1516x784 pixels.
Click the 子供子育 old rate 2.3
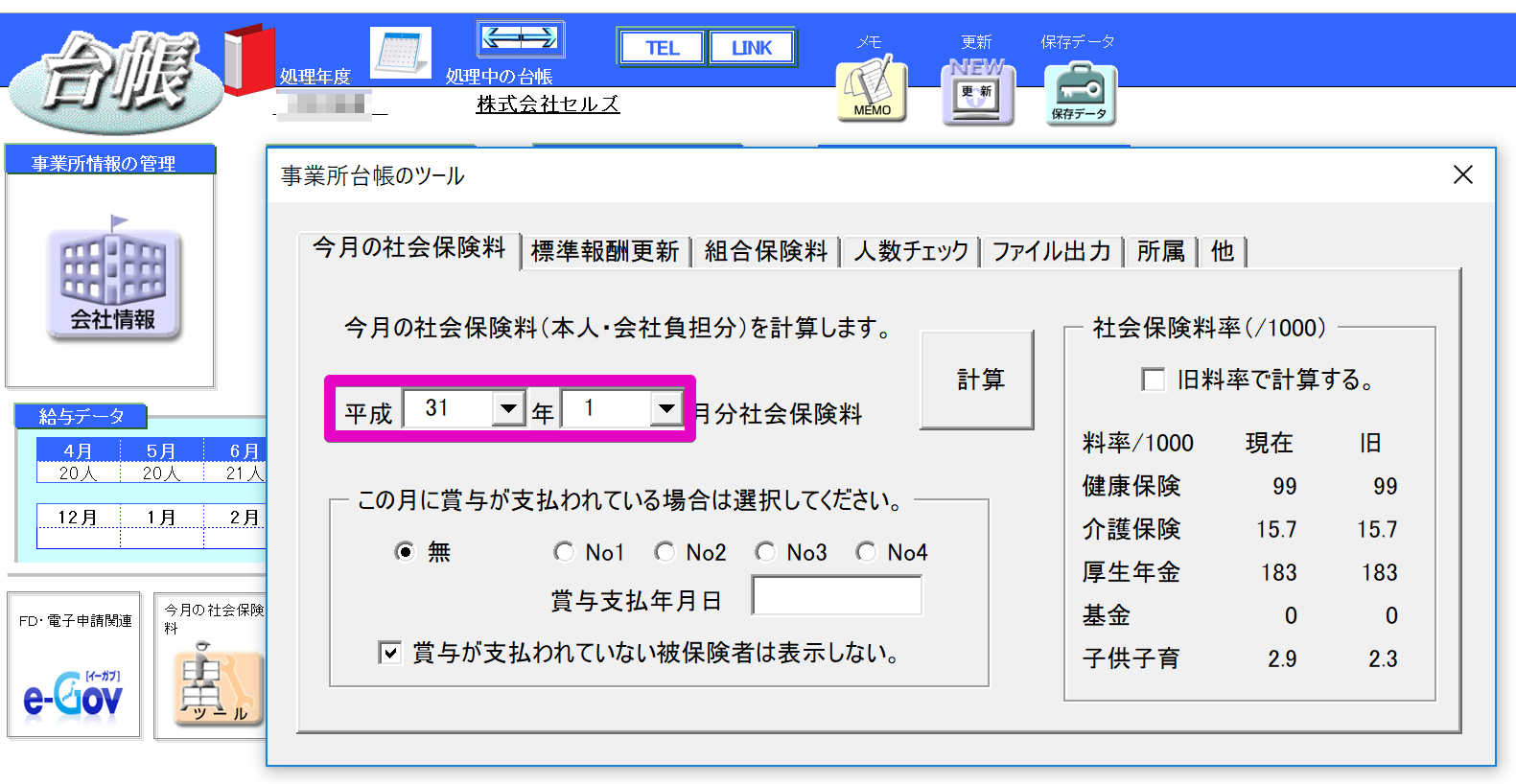click(x=1383, y=659)
